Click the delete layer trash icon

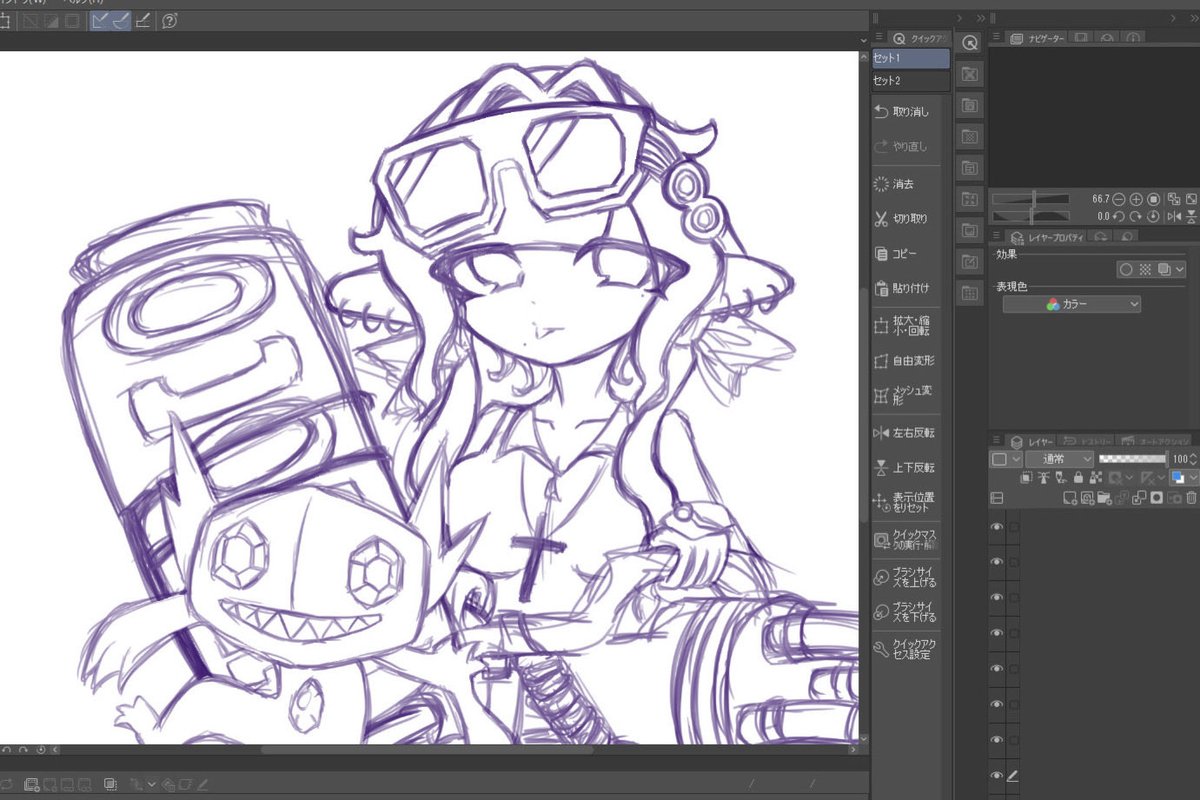(x=1191, y=498)
